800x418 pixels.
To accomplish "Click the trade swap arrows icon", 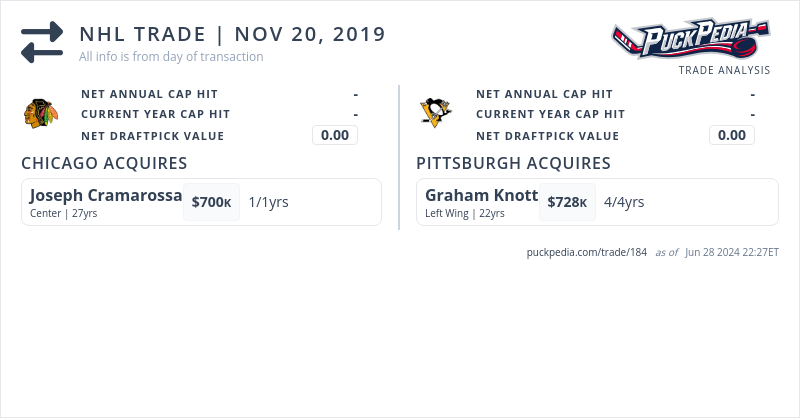I will pyautogui.click(x=42, y=42).
